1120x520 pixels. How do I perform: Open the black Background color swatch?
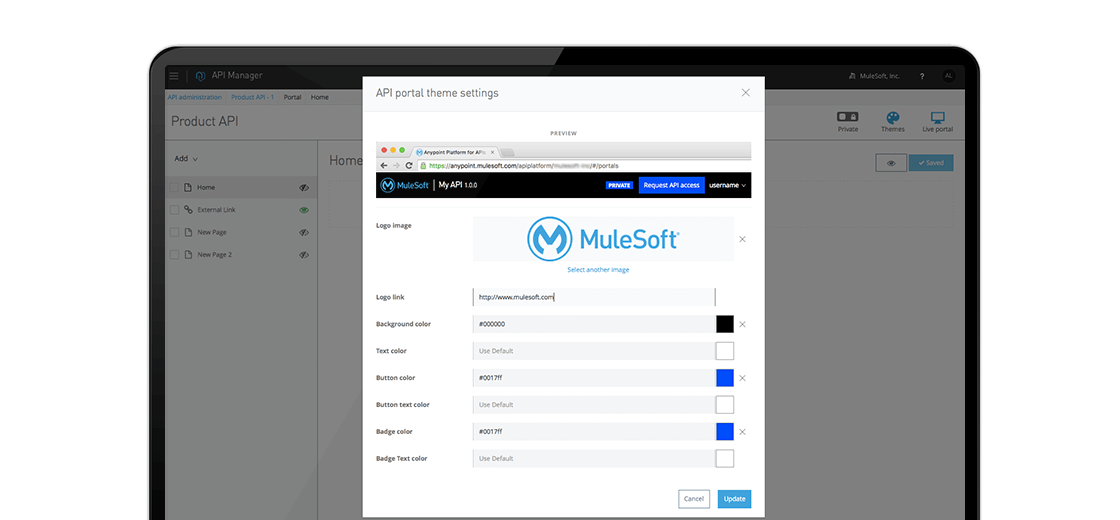725,324
